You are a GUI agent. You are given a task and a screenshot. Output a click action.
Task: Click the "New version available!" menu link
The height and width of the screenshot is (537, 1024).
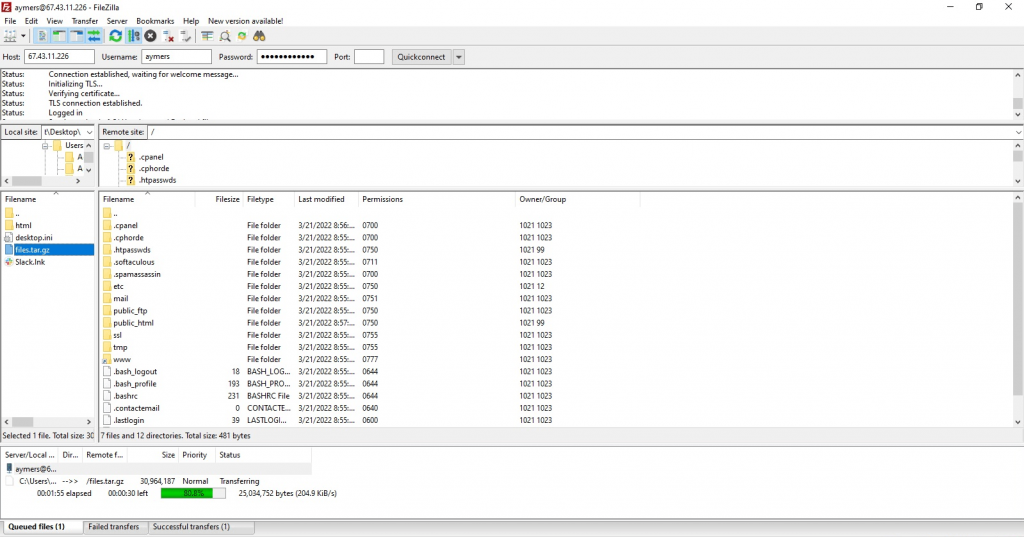245,21
